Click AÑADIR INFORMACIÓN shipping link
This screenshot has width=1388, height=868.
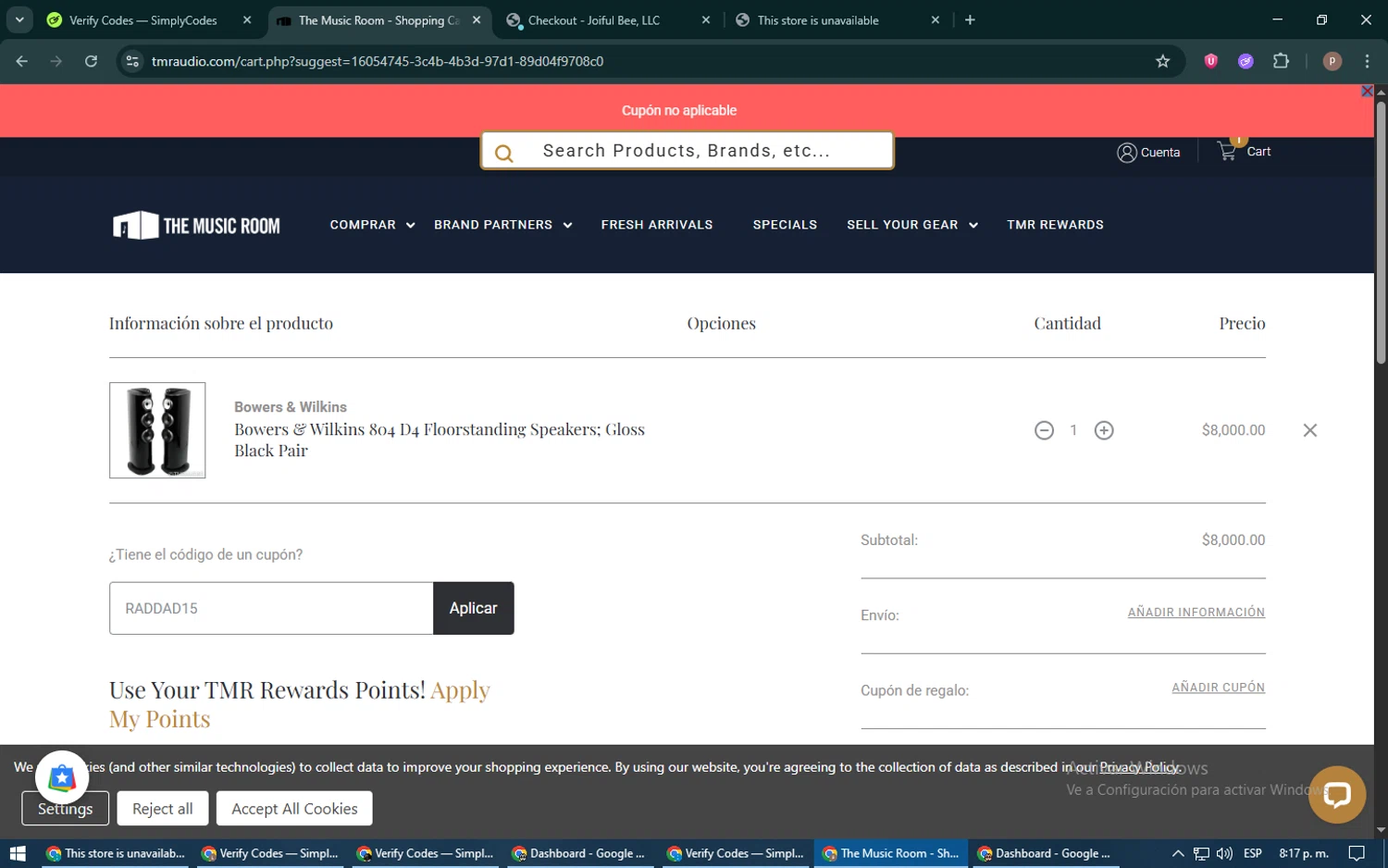click(1196, 613)
